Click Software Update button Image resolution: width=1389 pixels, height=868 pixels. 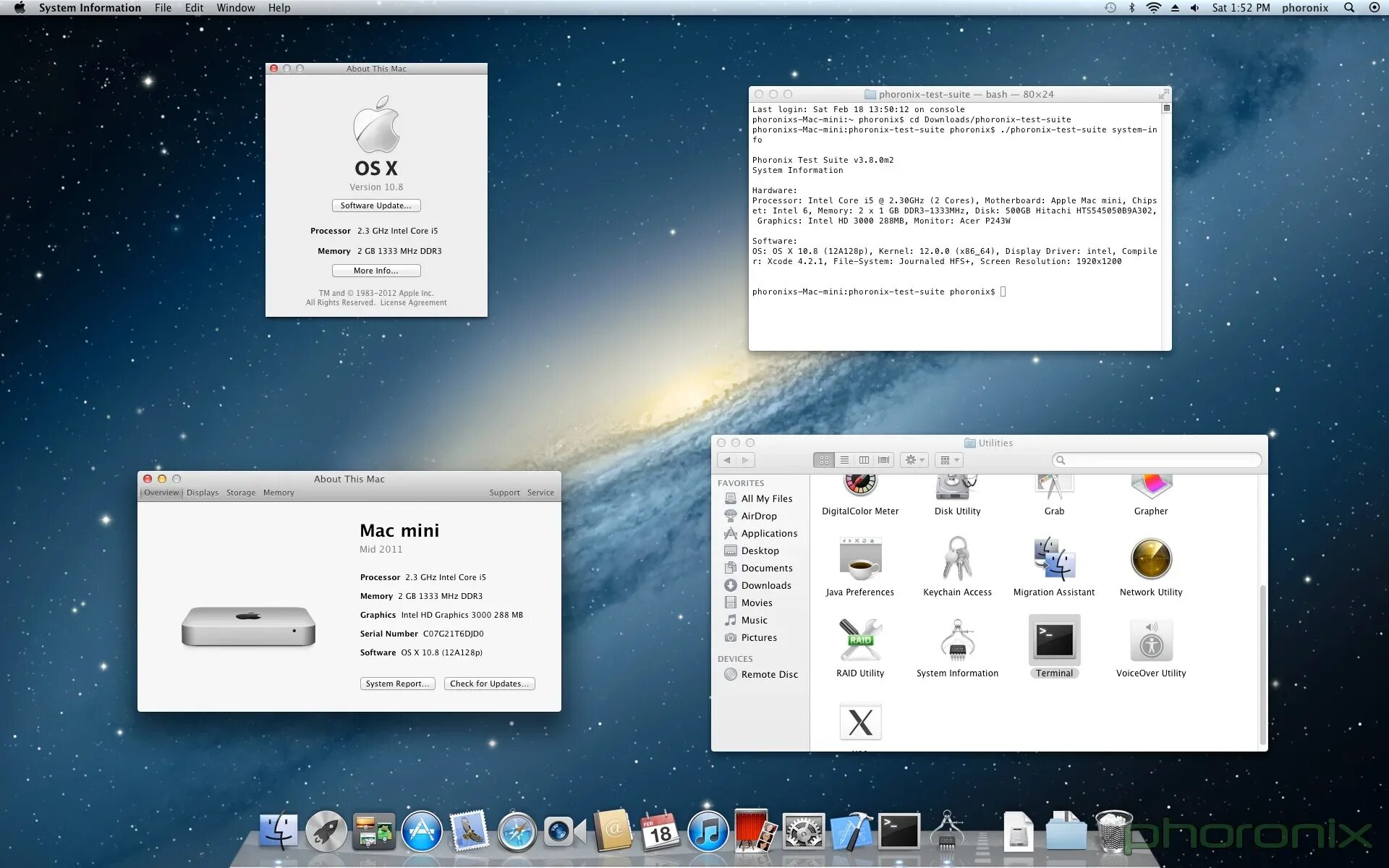(x=376, y=205)
